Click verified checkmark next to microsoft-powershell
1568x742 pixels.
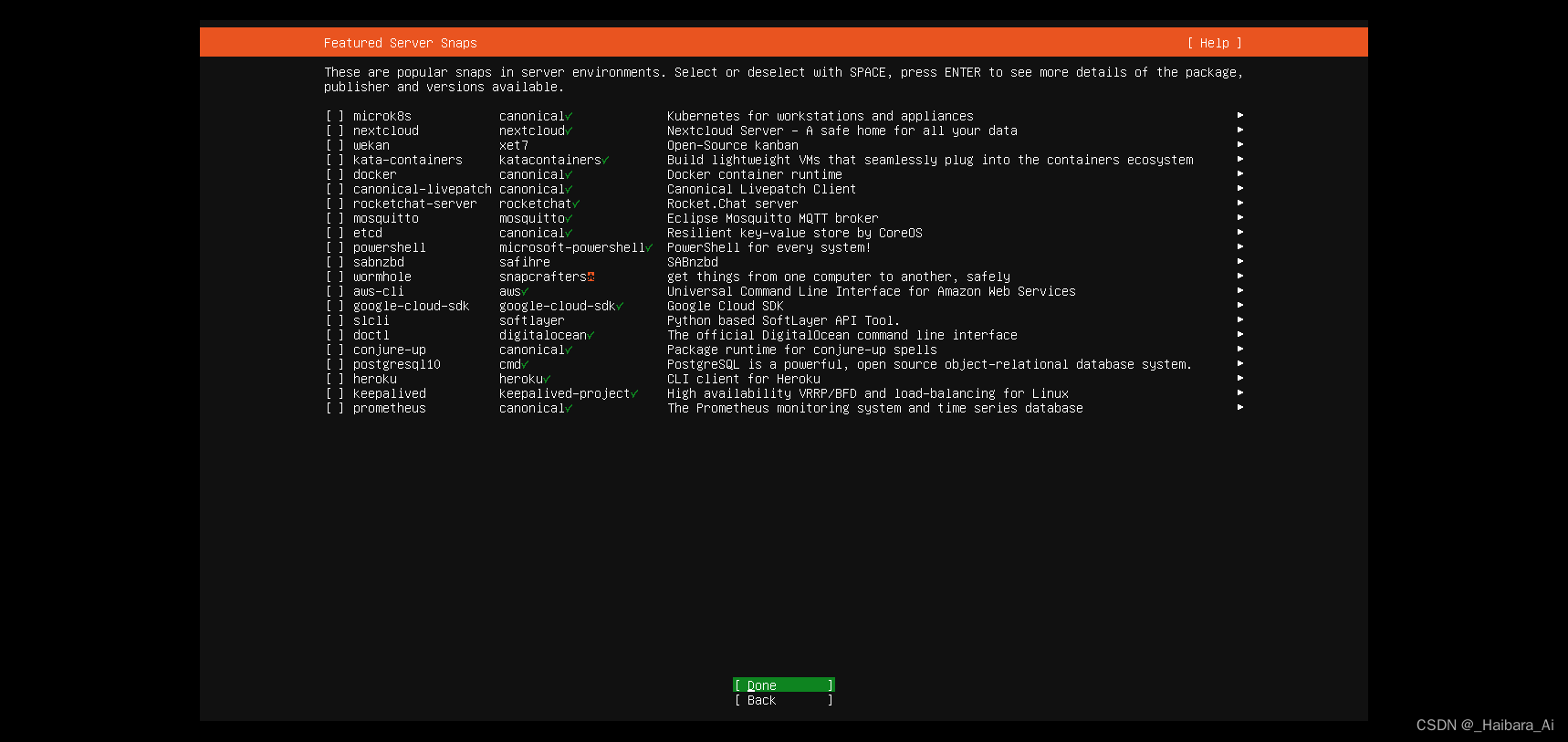pyautogui.click(x=649, y=247)
